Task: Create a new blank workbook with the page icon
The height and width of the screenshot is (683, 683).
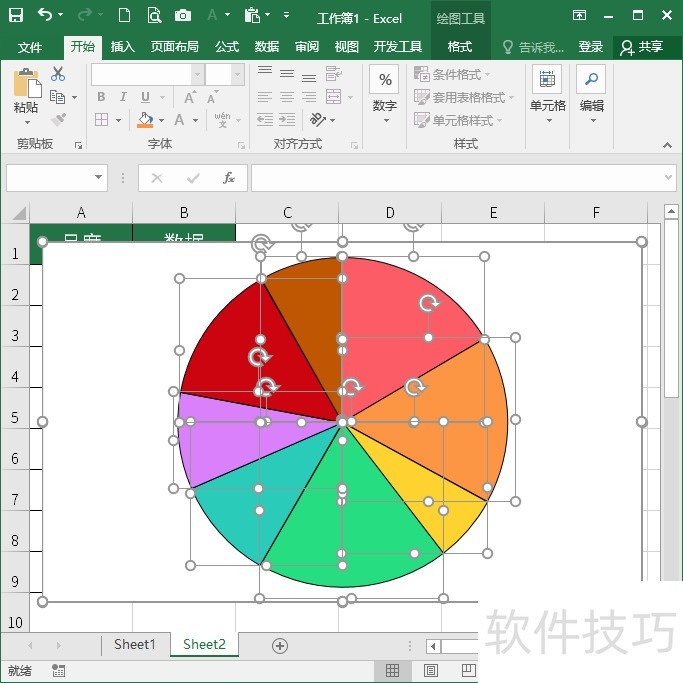Action: [125, 15]
